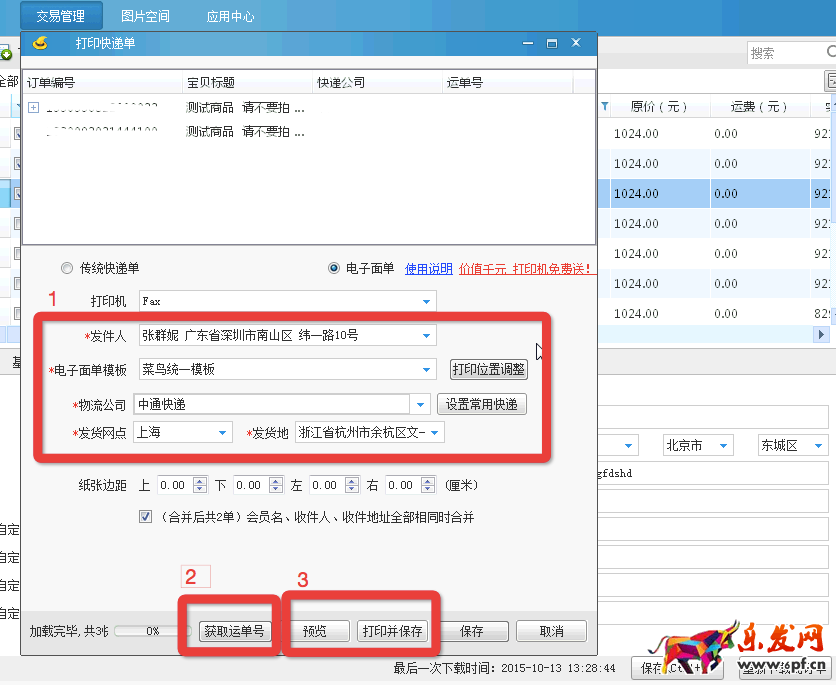Maximize the 打印快递单 dialog
Screen dimensions: 836x685
point(551,44)
